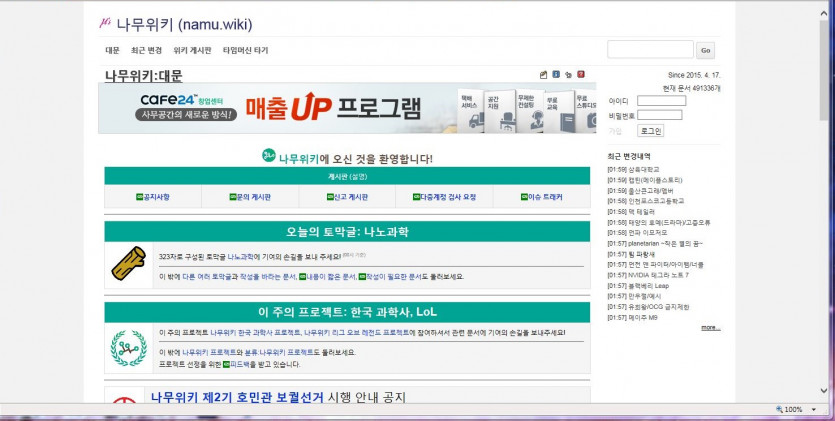Open the 타임머신 타기 menu item
Viewport: 835px width, 421px height.
[245, 50]
